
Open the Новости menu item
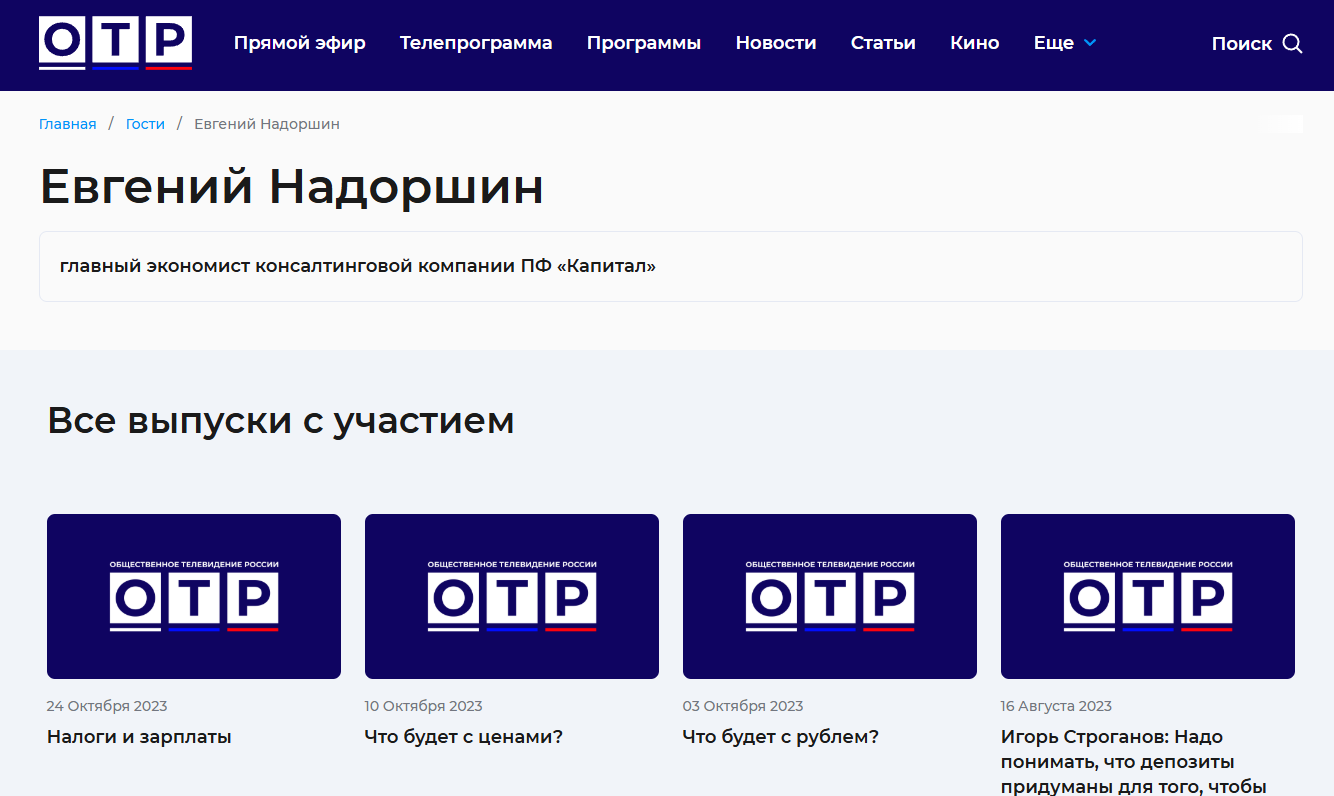776,43
